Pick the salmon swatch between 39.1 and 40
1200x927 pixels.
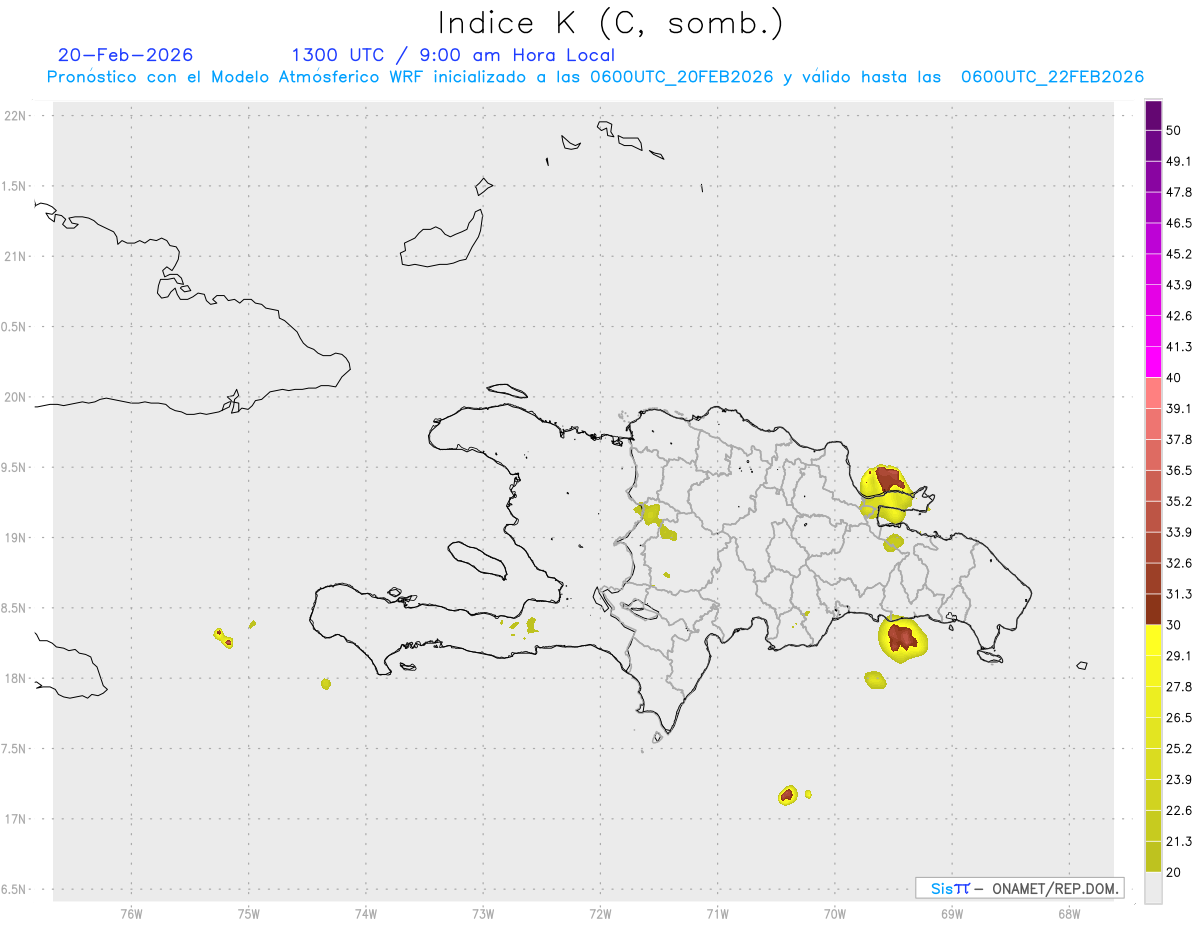click(1153, 393)
